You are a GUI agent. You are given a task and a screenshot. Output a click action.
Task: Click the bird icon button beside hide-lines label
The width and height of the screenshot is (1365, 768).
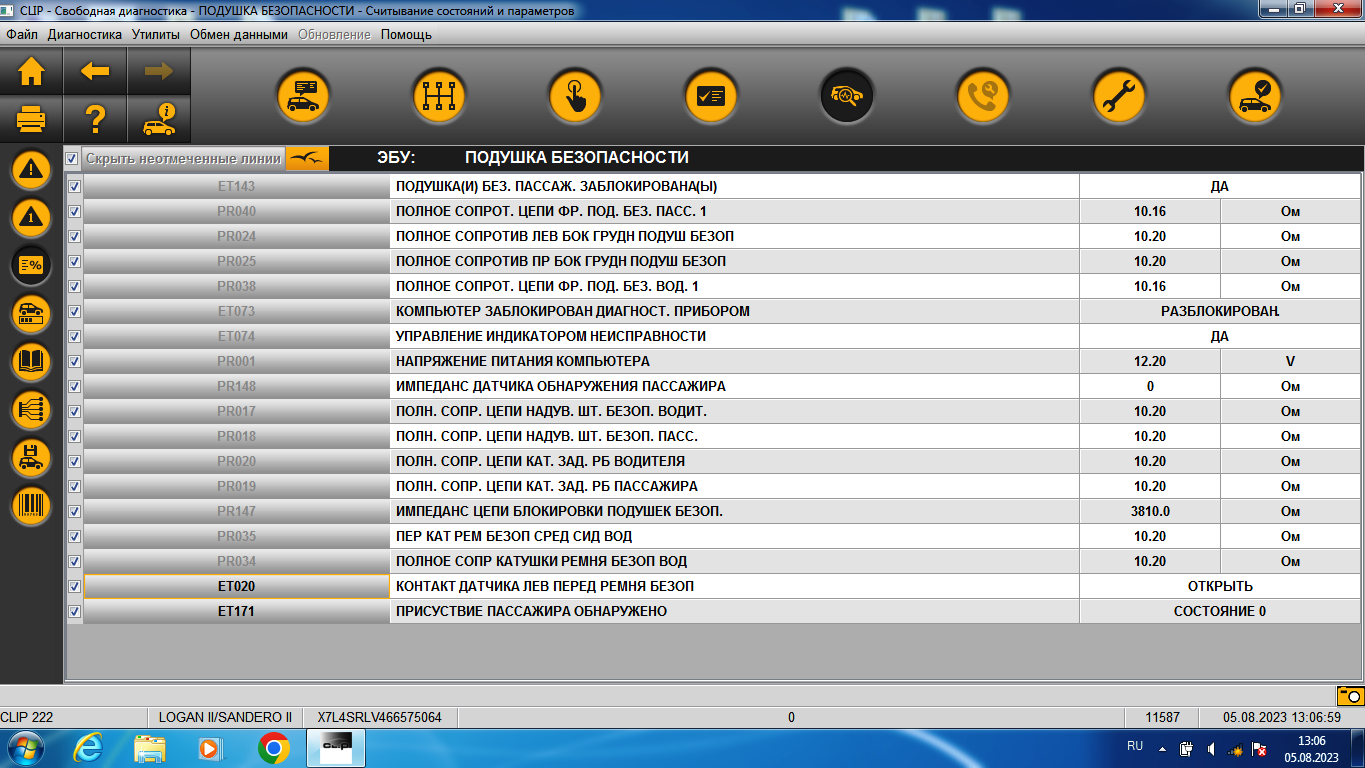pyautogui.click(x=307, y=158)
